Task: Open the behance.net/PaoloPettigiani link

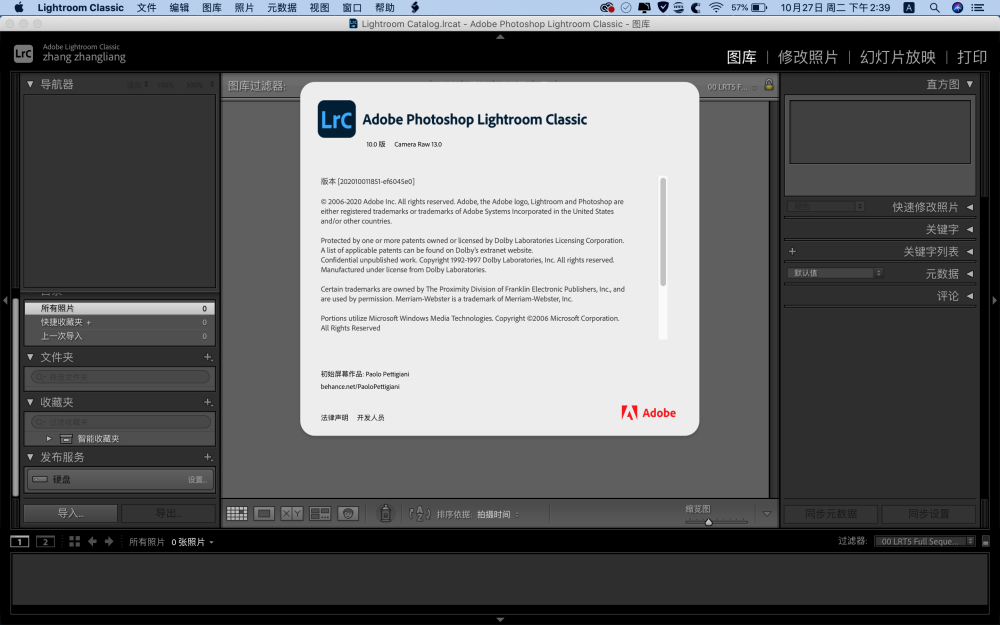Action: (x=360, y=386)
